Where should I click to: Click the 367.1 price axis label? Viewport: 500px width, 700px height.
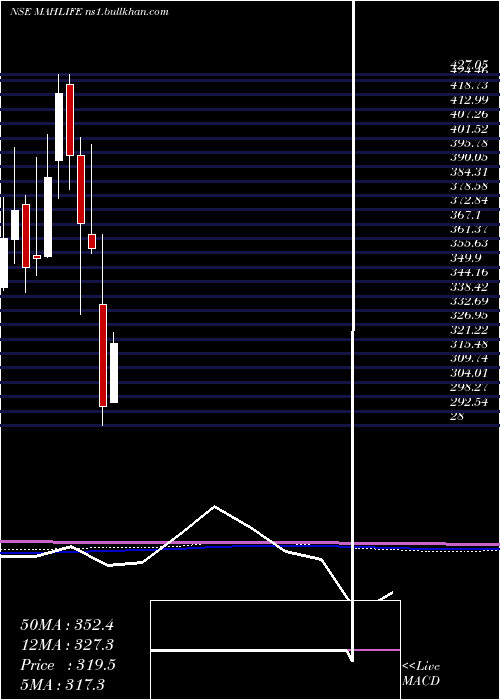point(465,215)
